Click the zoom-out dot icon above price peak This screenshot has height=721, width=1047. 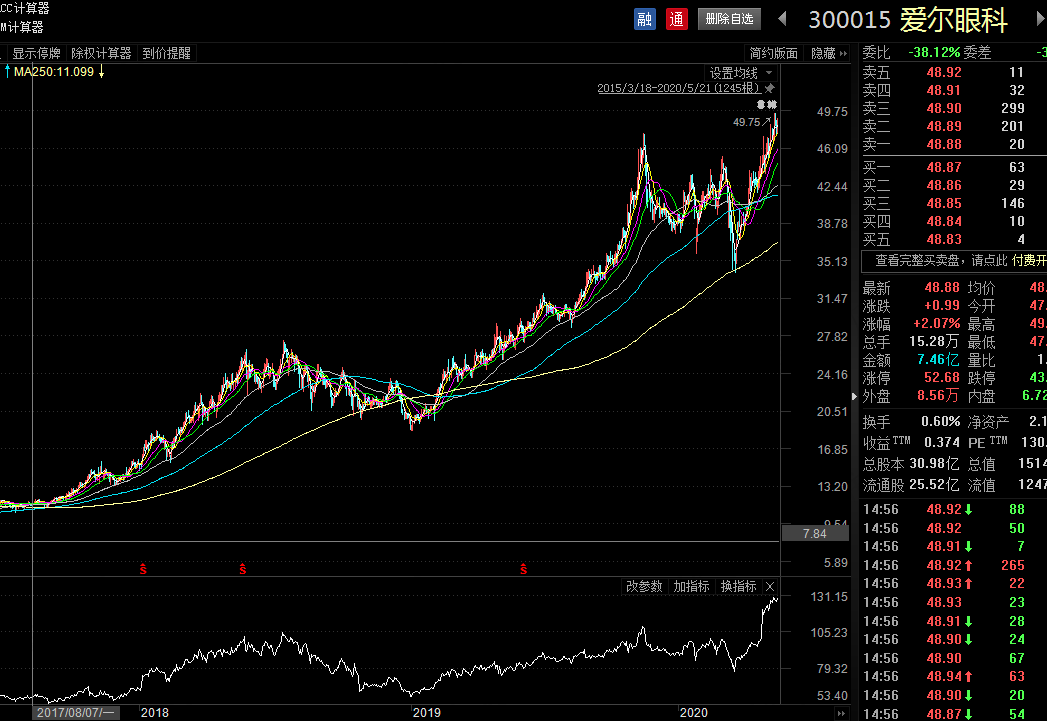click(x=761, y=105)
